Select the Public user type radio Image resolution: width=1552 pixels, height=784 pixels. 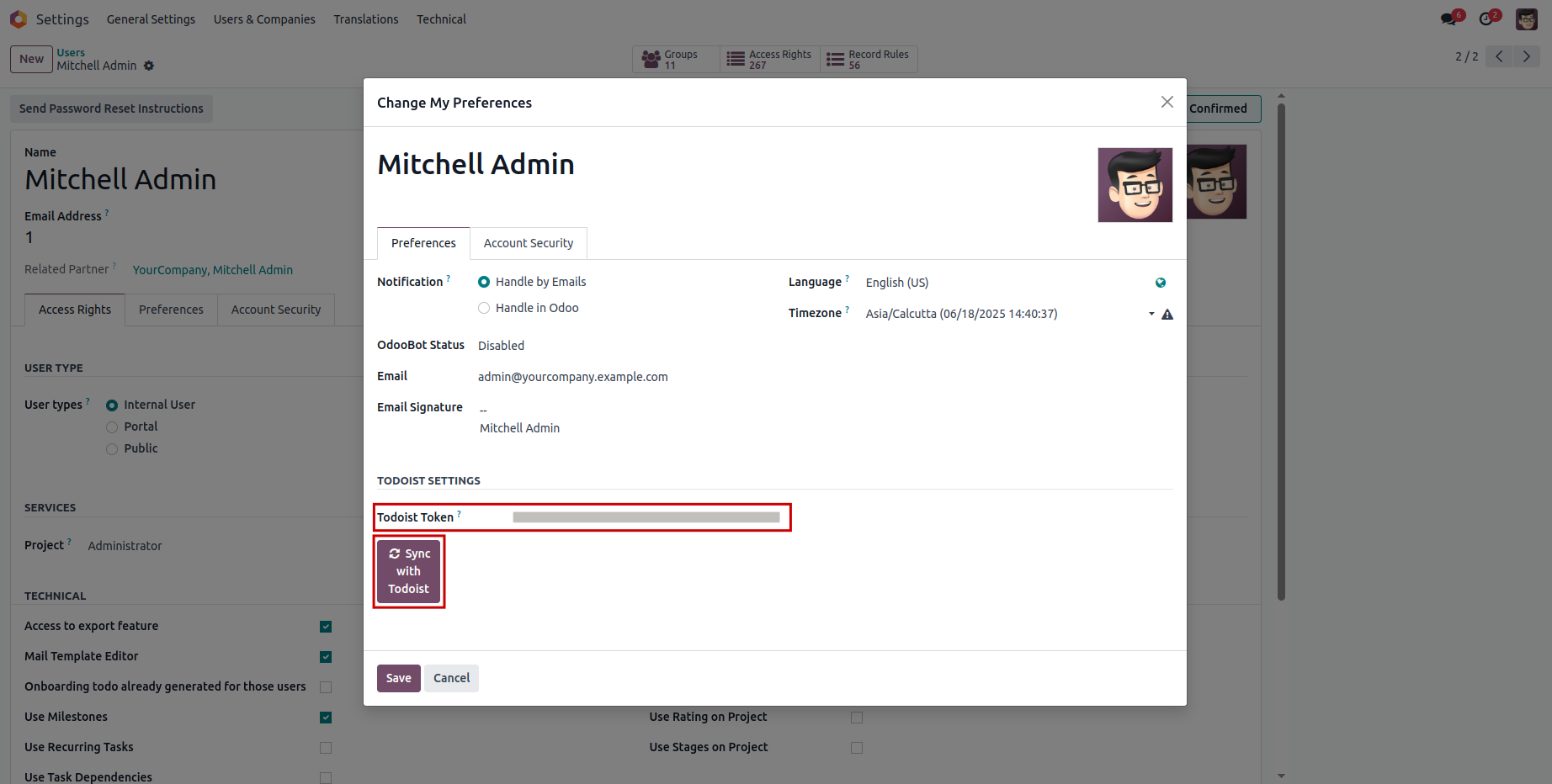point(112,449)
